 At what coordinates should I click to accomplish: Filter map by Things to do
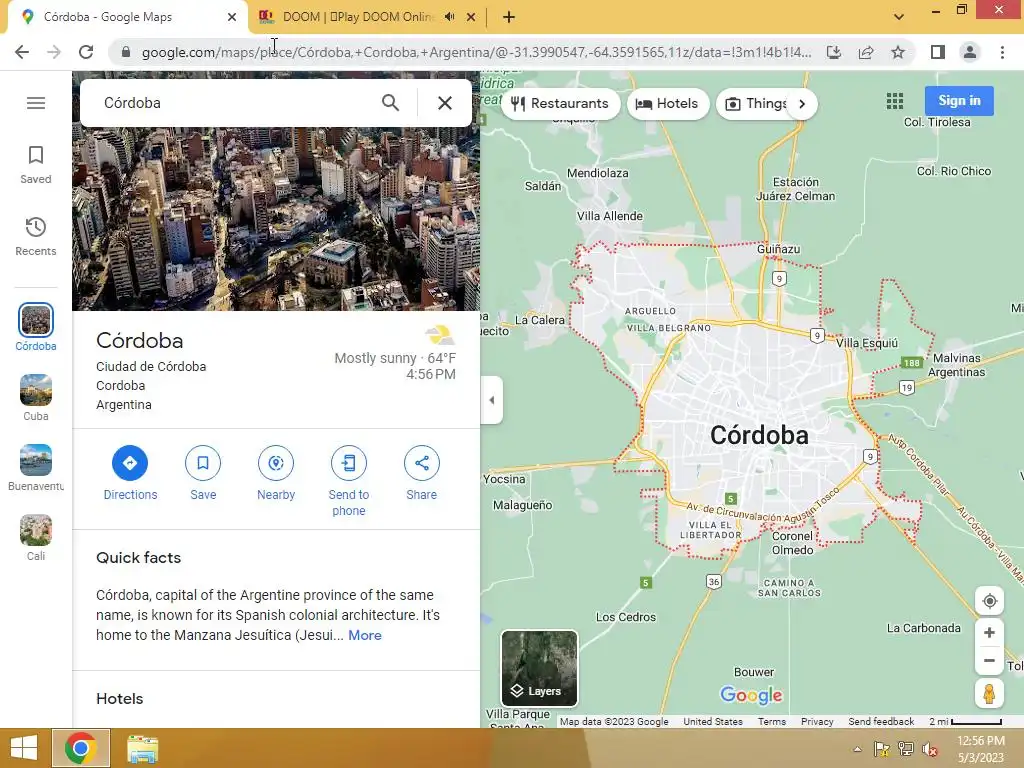click(x=756, y=104)
